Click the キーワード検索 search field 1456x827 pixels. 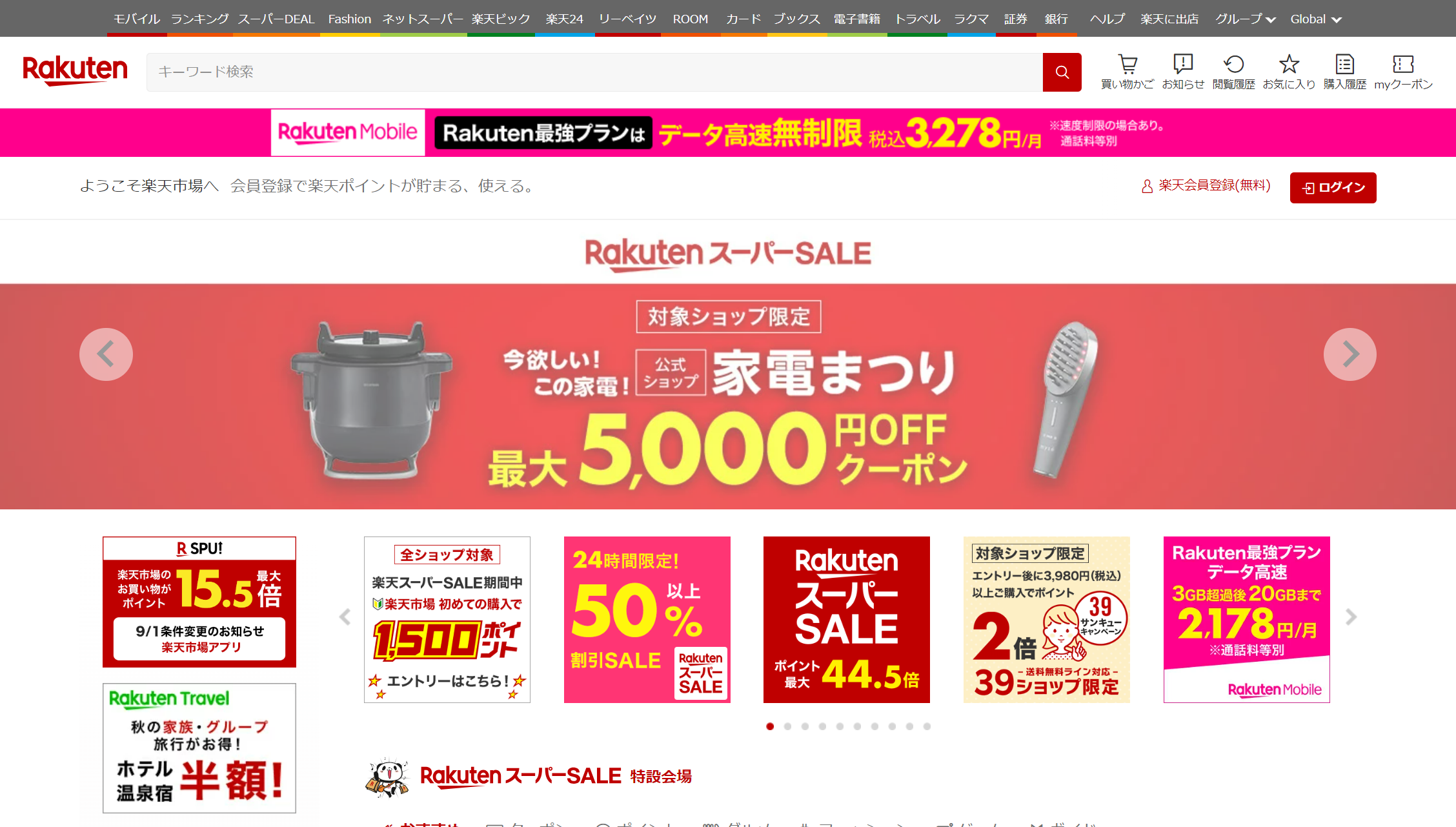pos(594,72)
